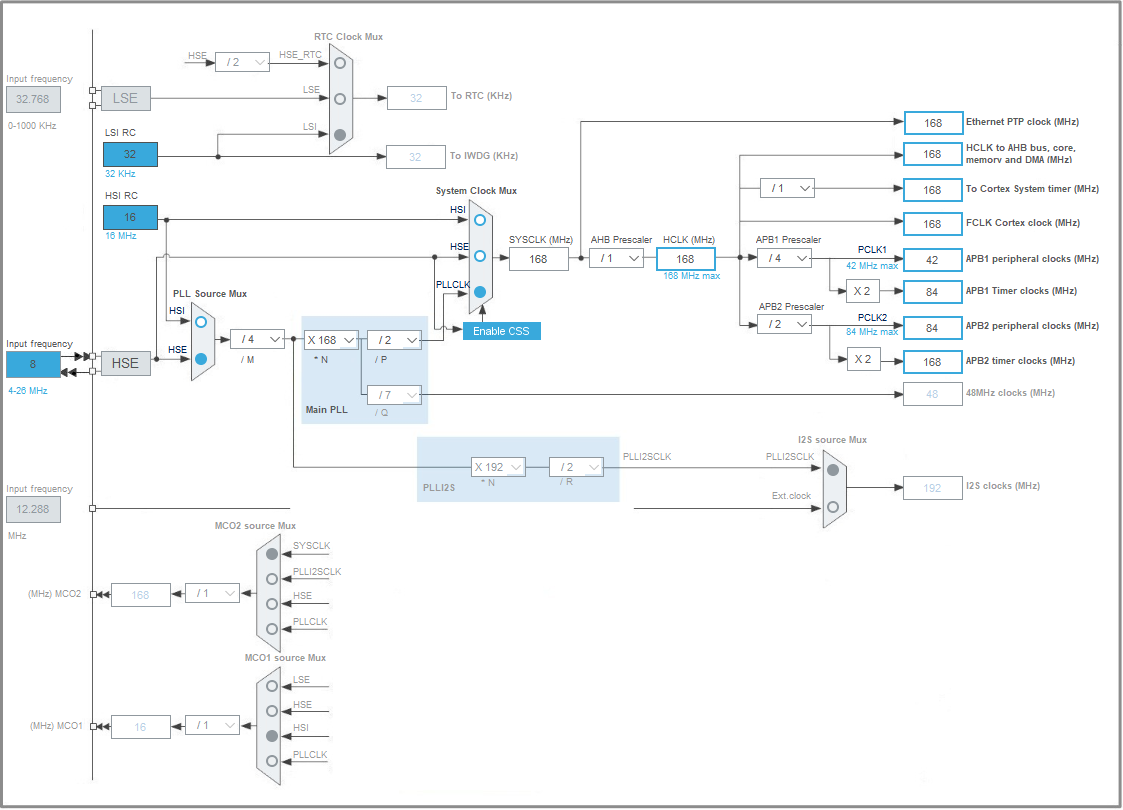Select LSE on the RTC Clock Mux
The width and height of the screenshot is (1123, 810).
click(x=338, y=97)
